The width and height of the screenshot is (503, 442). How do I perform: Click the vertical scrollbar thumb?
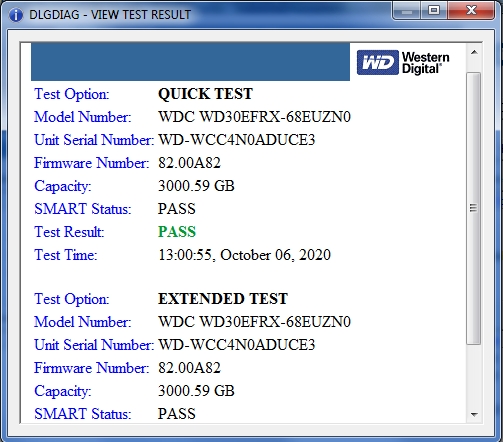pos(474,208)
